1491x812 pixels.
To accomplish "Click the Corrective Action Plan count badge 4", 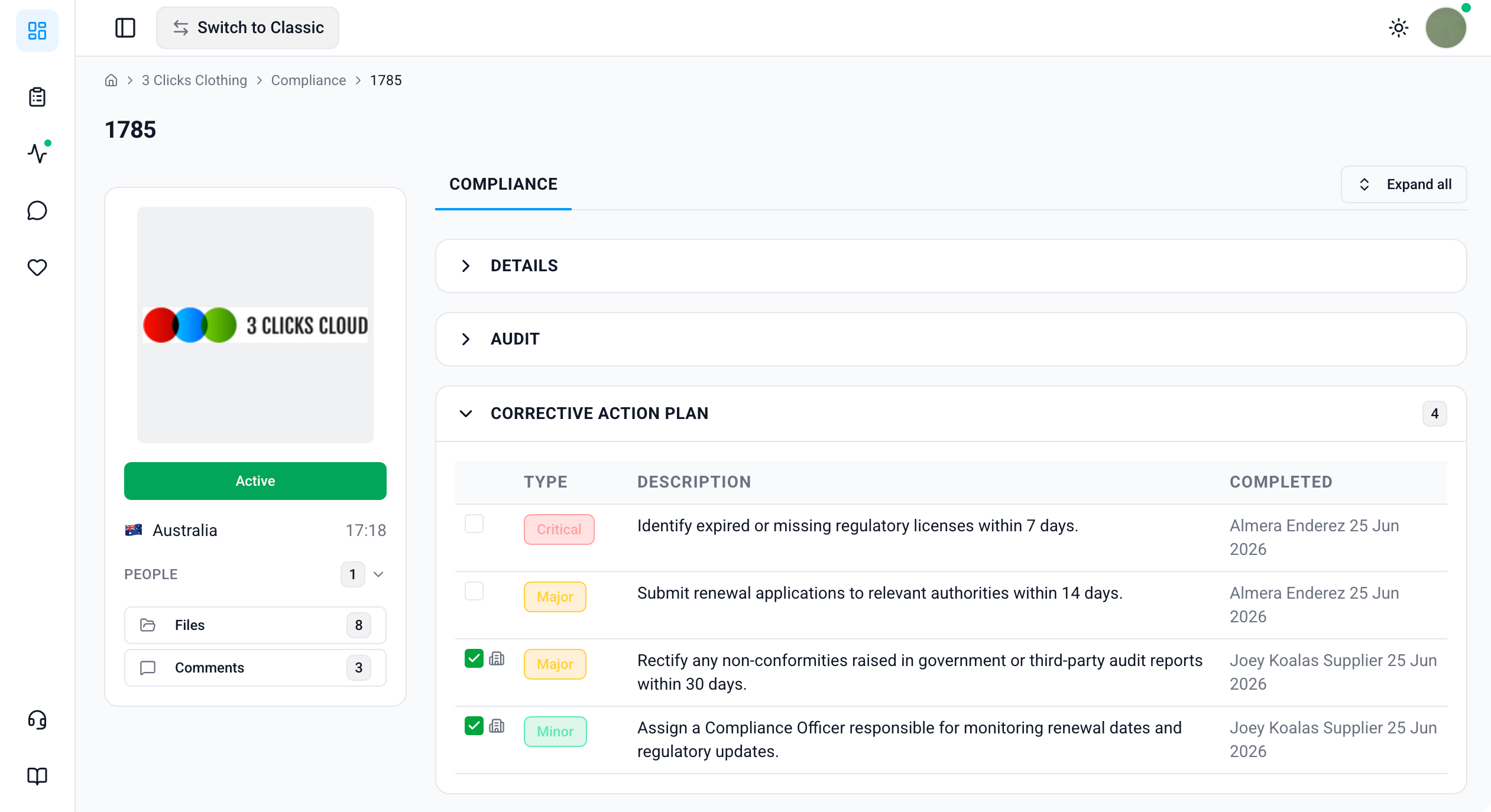I will 1435,414.
